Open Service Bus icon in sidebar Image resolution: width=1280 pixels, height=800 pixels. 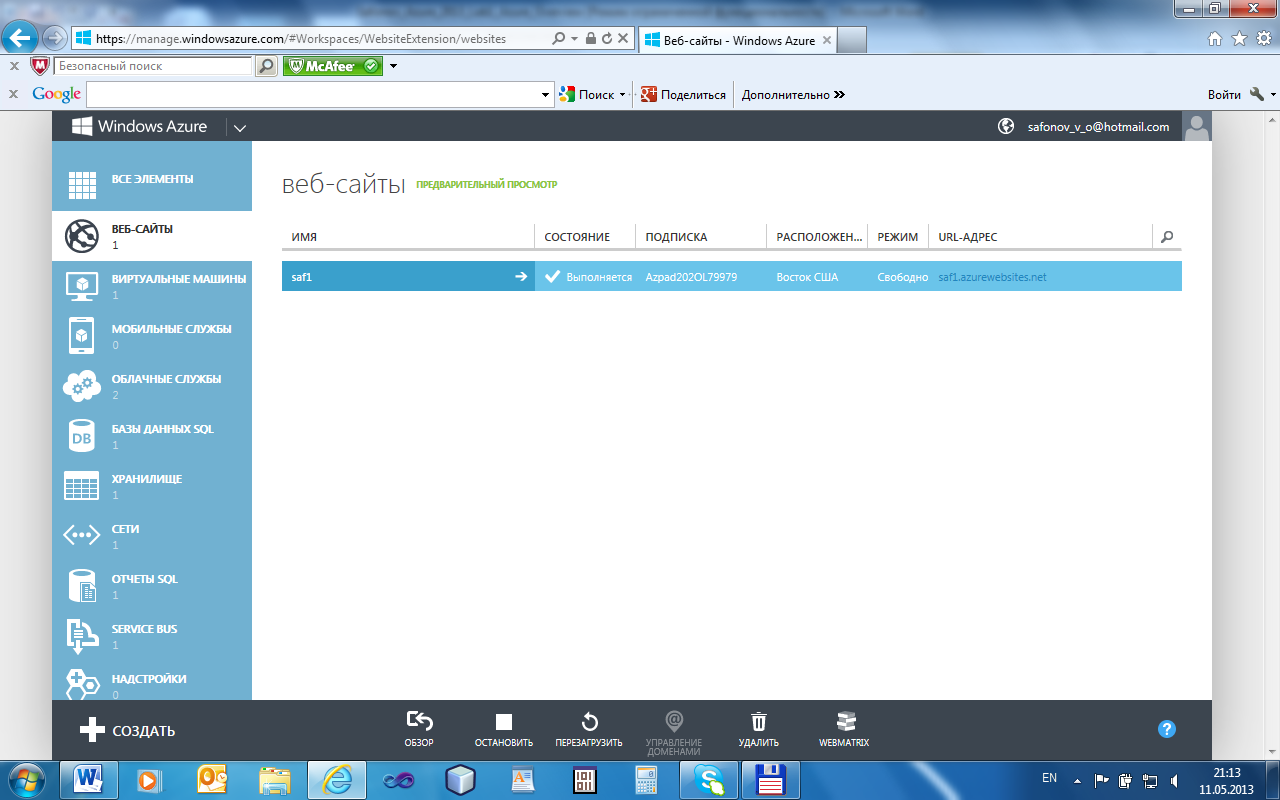click(82, 636)
